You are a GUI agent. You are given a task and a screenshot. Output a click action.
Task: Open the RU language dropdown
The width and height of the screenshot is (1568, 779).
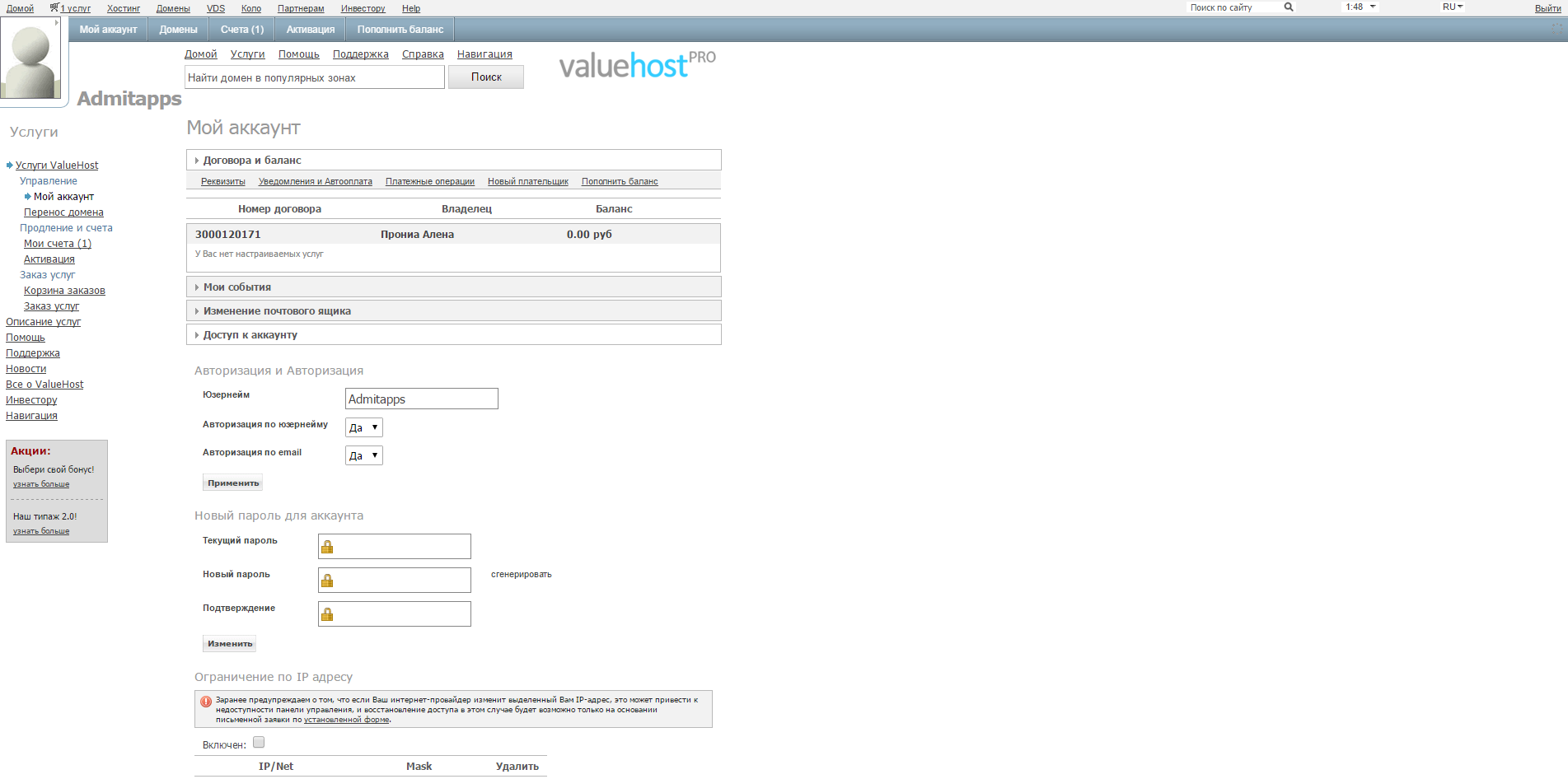point(1451,7)
